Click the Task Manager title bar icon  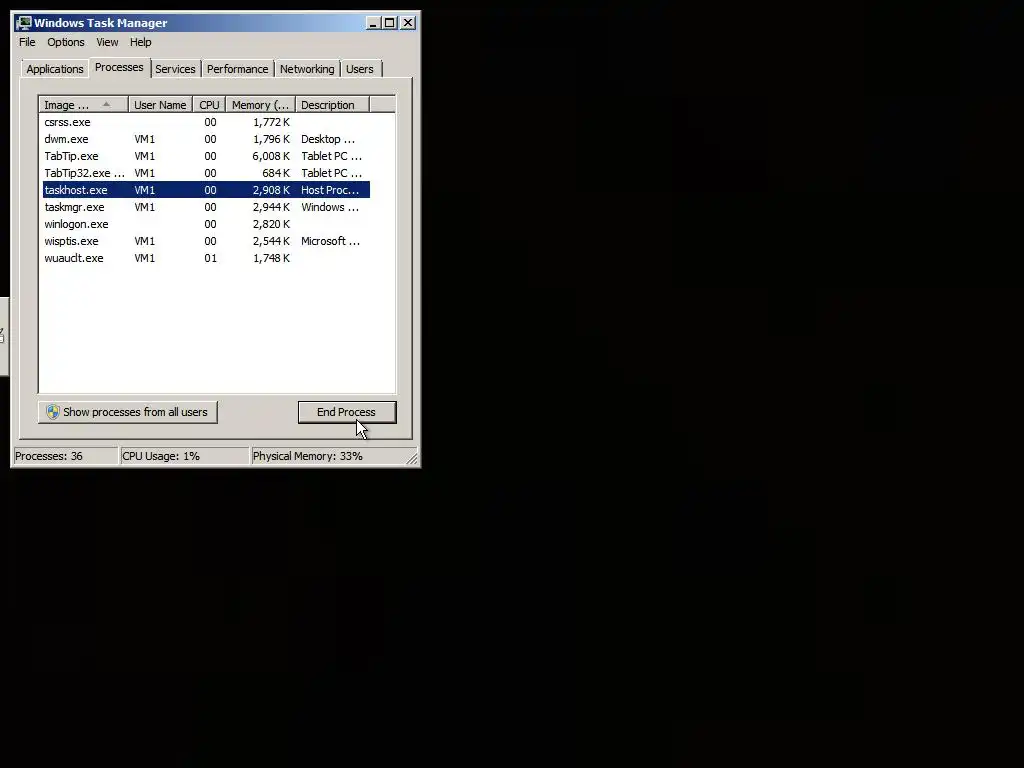coord(24,23)
